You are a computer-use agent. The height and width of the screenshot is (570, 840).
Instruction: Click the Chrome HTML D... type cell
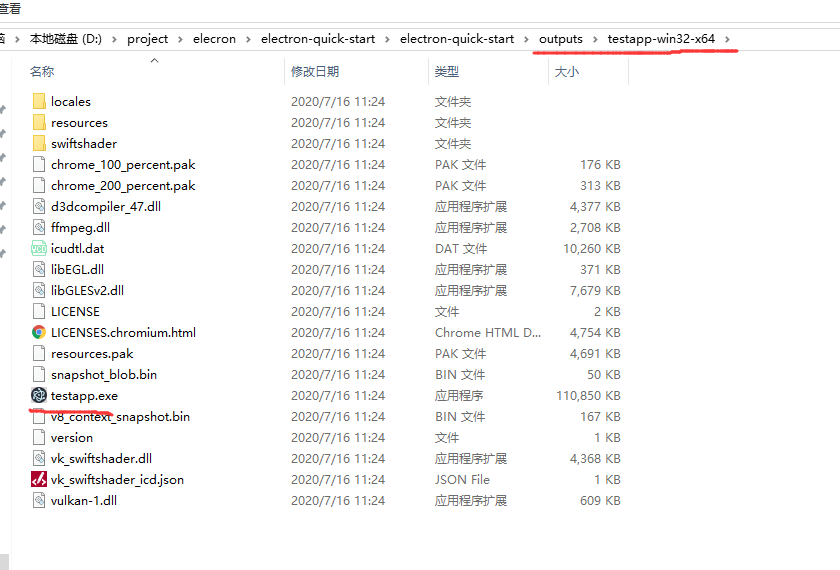[x=488, y=332]
